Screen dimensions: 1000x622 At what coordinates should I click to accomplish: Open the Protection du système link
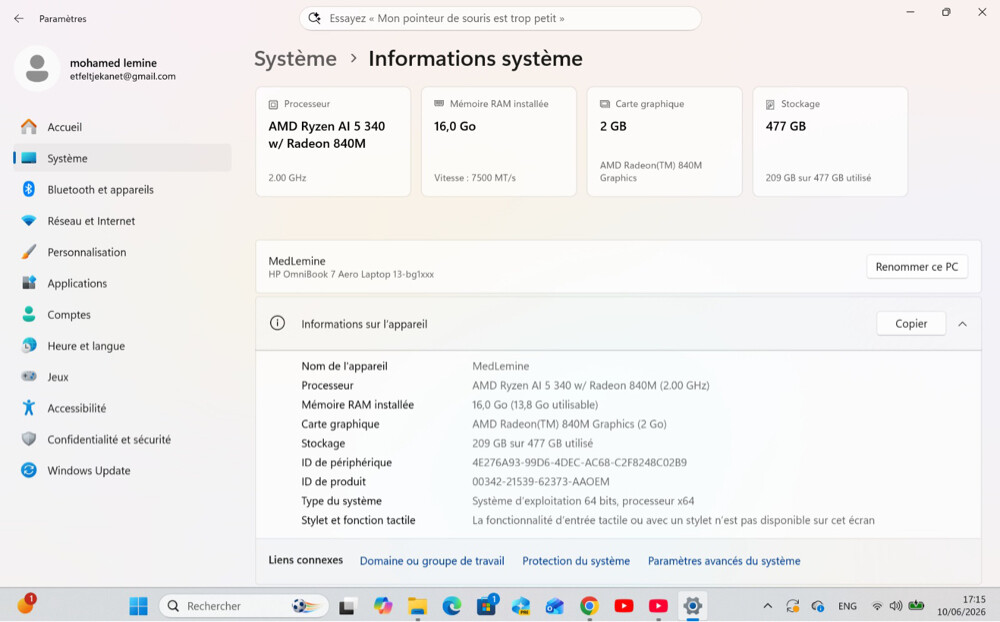(576, 561)
